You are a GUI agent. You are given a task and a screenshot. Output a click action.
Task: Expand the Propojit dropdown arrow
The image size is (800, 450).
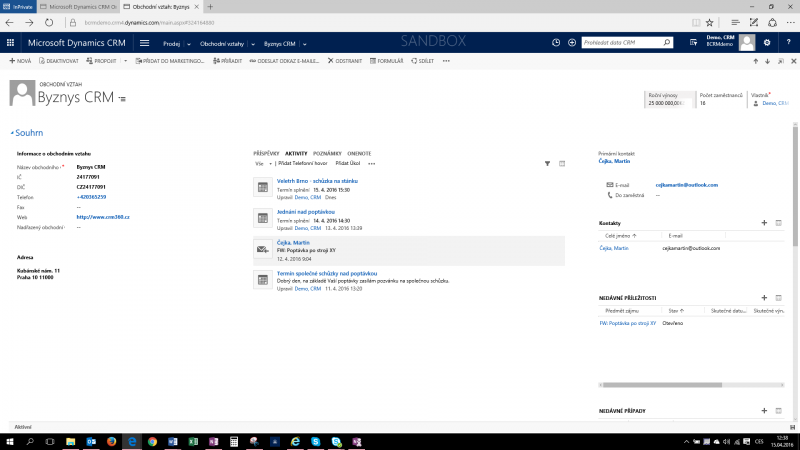(126, 61)
